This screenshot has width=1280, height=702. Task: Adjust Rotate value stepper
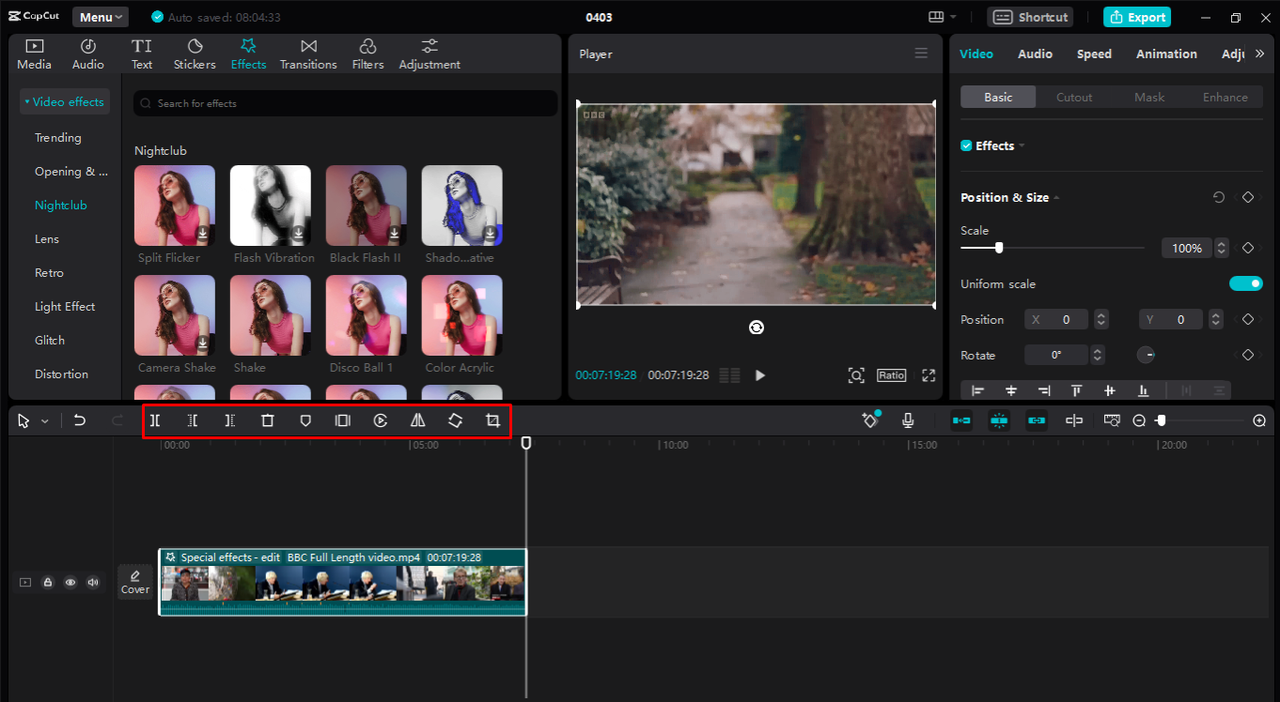pyautogui.click(x=1098, y=355)
